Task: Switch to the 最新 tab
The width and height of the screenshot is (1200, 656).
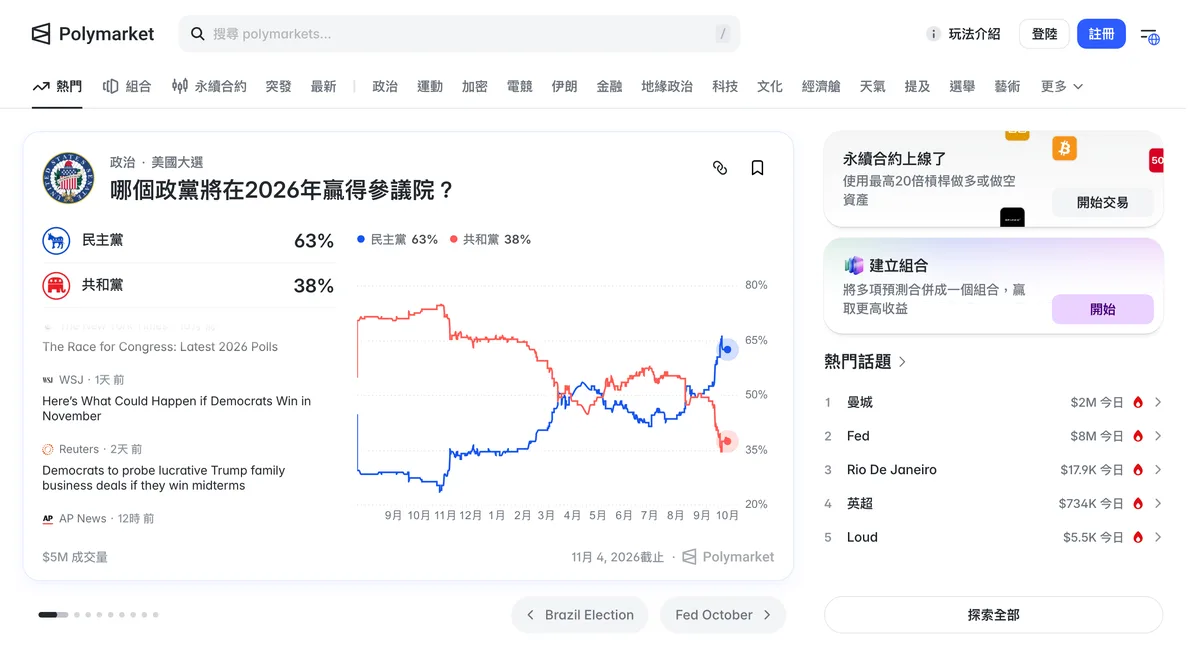Action: coord(324,87)
